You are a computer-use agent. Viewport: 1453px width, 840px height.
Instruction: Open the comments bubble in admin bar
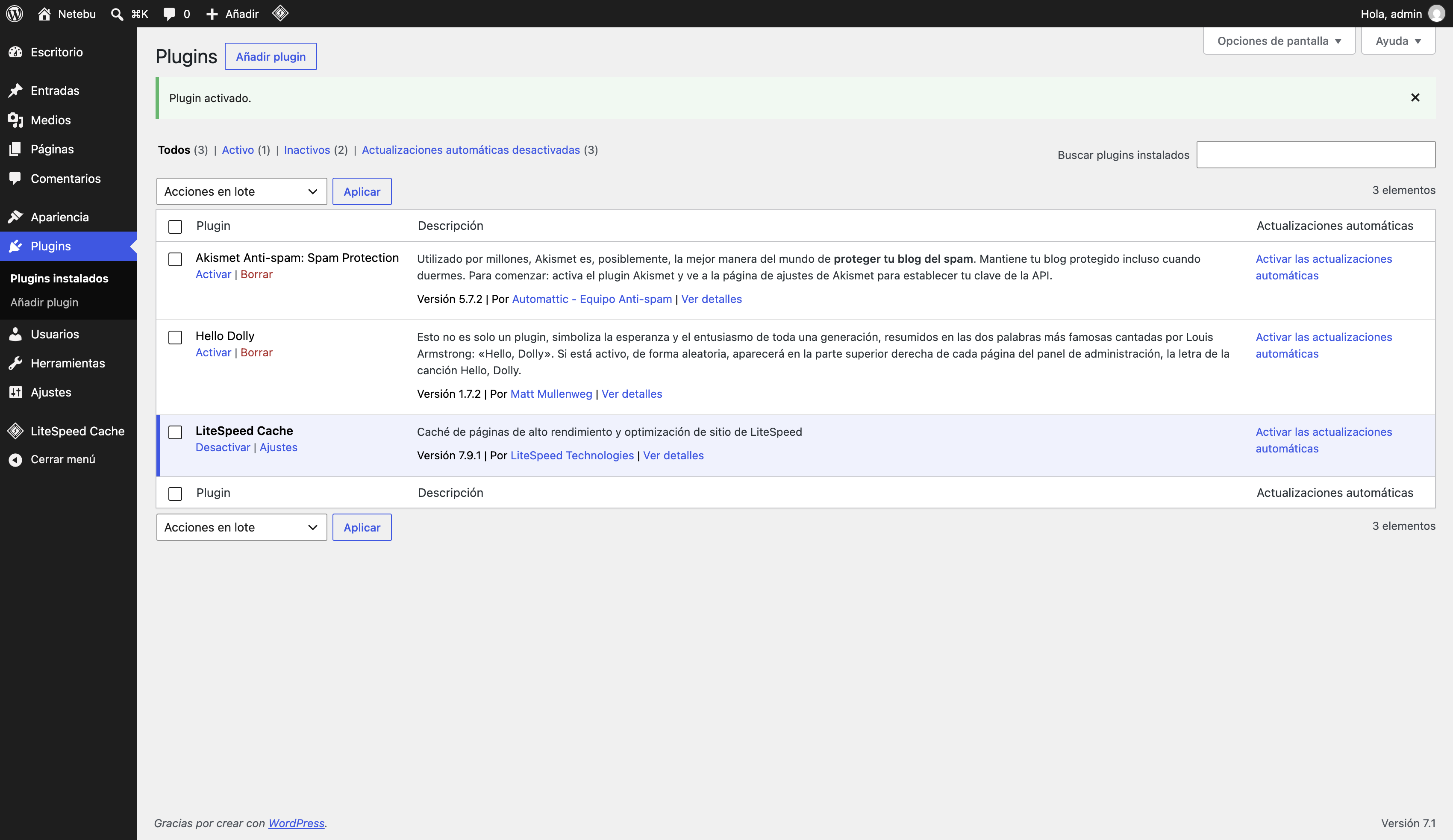(169, 14)
